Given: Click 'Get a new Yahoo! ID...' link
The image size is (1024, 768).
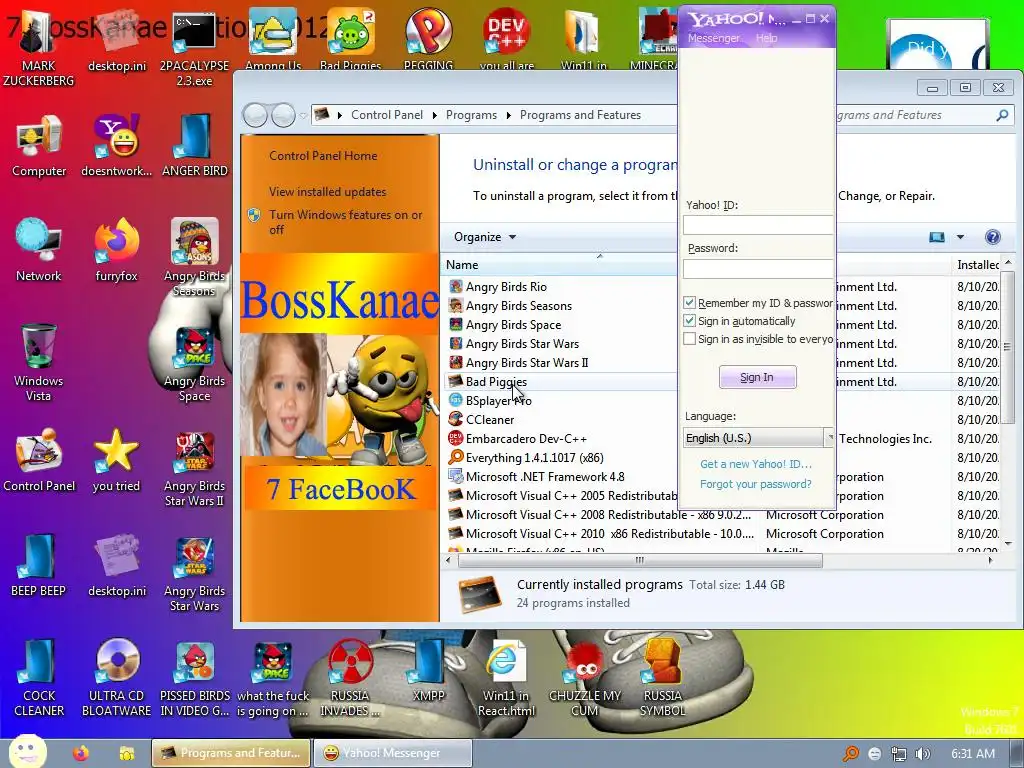Looking at the screenshot, I should coord(756,464).
